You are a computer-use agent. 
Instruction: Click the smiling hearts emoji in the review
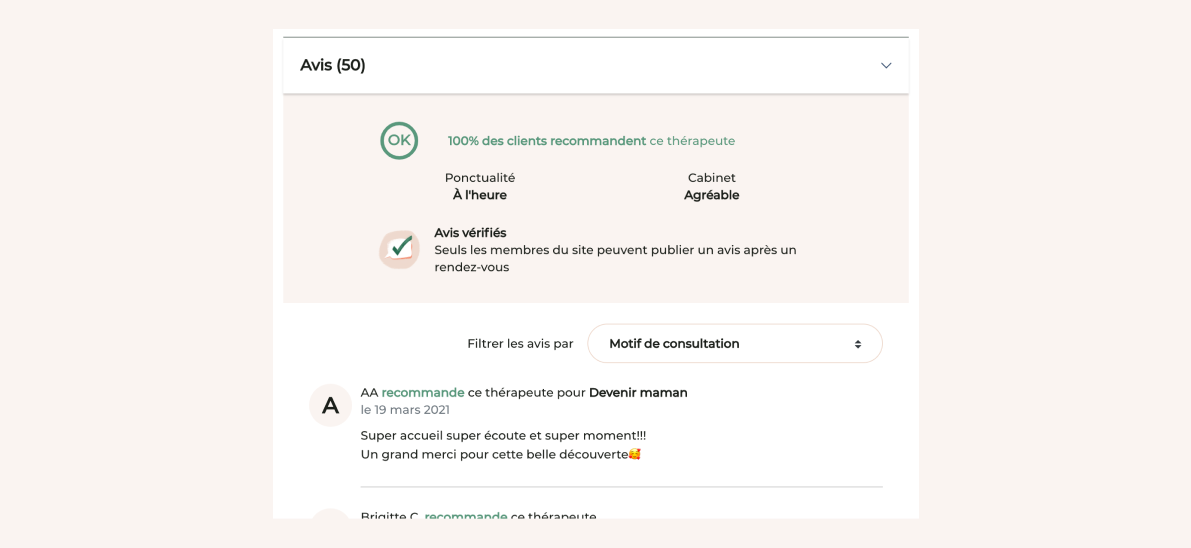click(634, 455)
